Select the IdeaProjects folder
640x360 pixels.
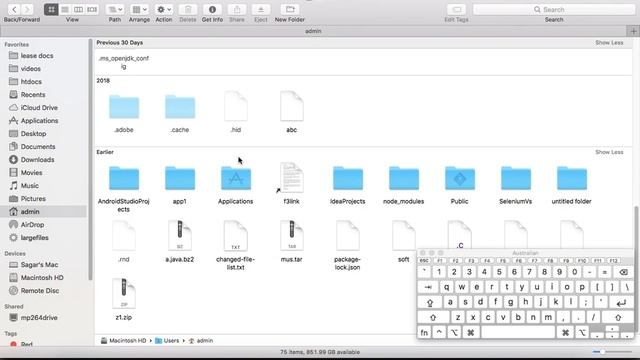348,178
